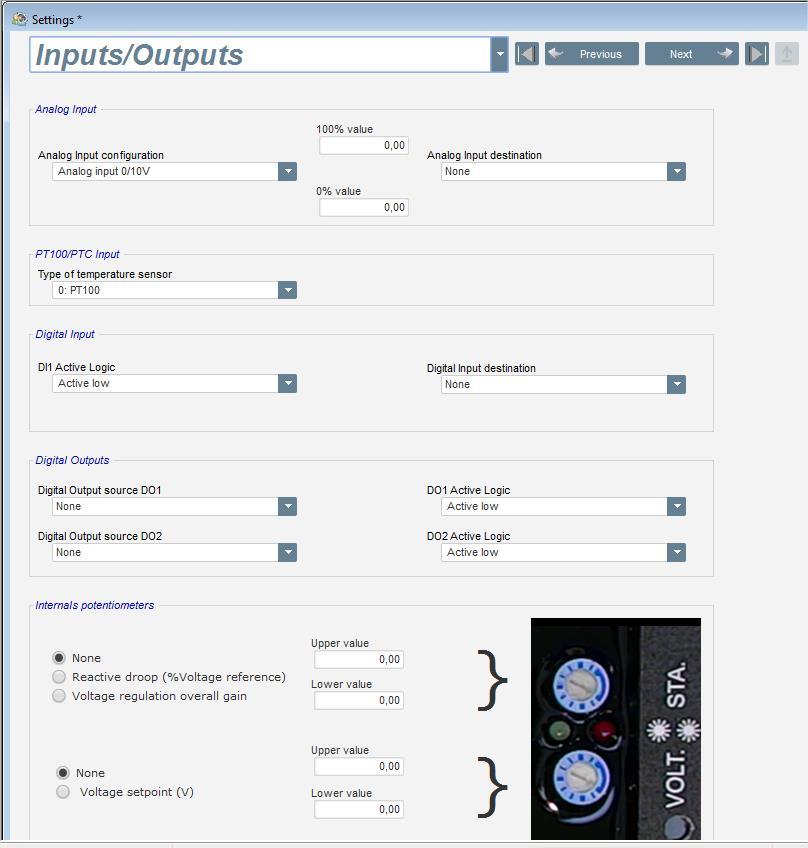The height and width of the screenshot is (848, 808).
Task: Click the PT100/PTC Input group title
Action: (77, 254)
